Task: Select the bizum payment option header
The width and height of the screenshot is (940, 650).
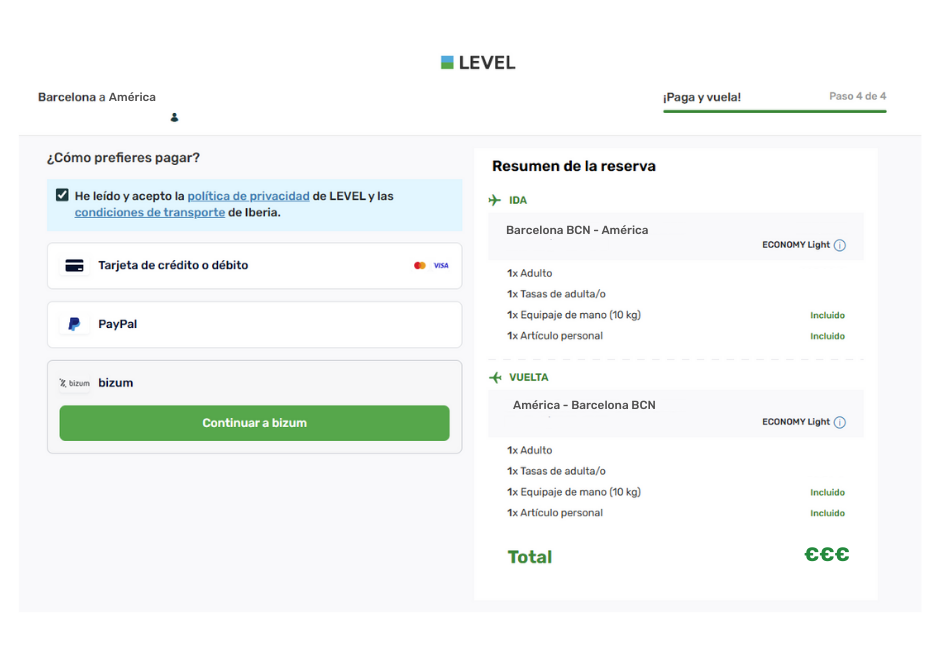Action: point(255,383)
